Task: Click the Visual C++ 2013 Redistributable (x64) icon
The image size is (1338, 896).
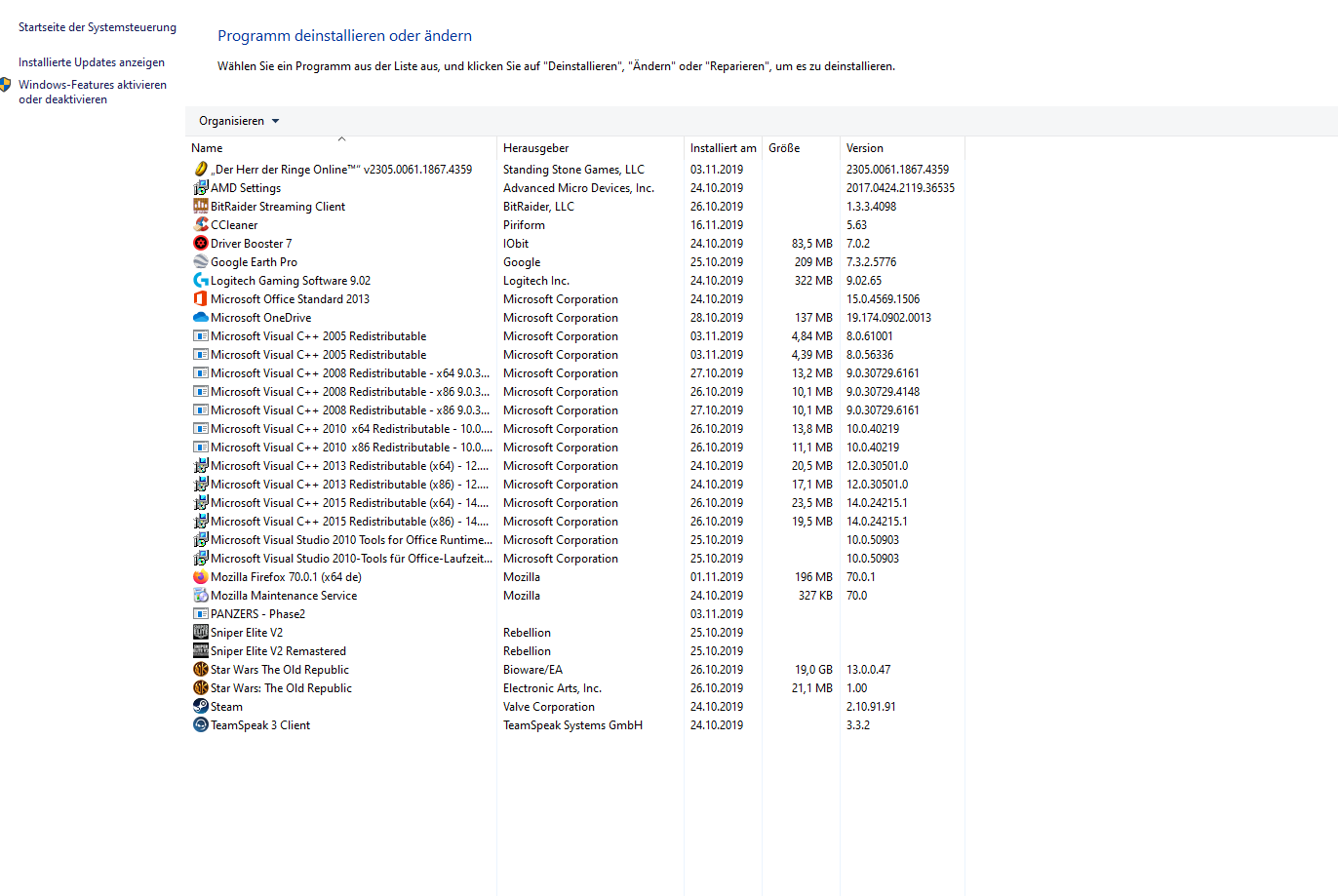Action: point(201,465)
